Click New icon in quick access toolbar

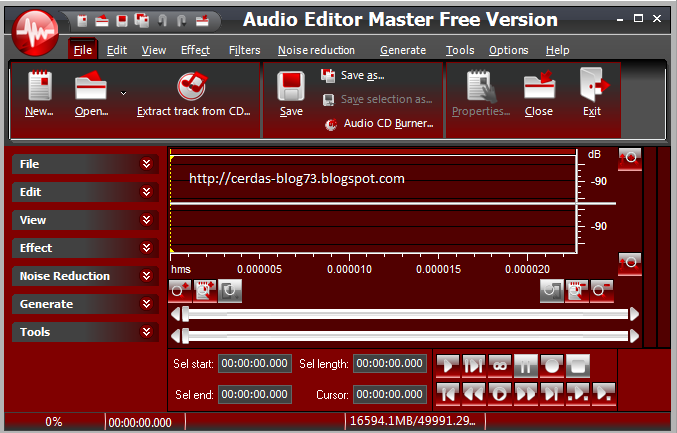82,20
